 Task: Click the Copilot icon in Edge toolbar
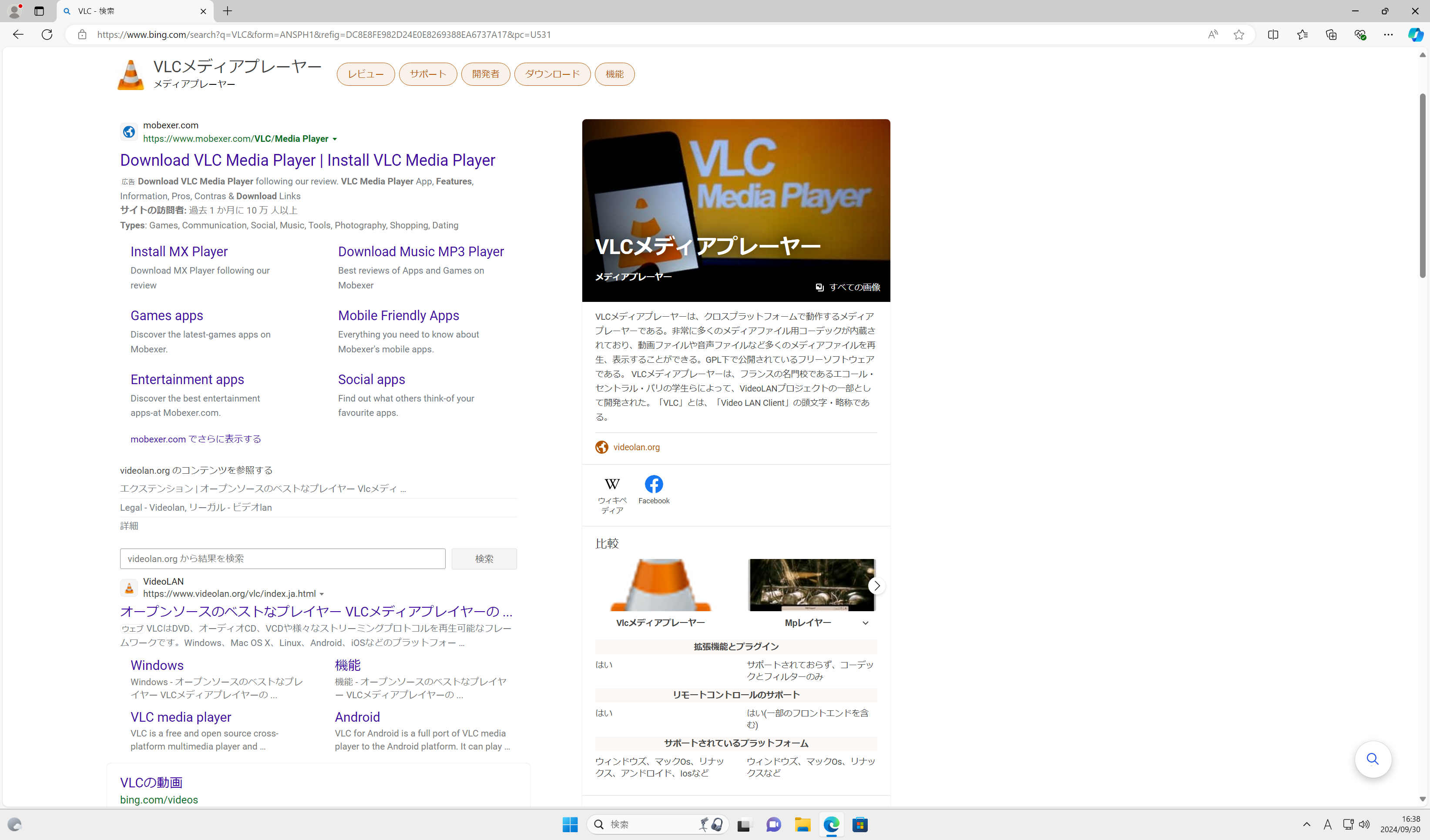tap(1415, 35)
